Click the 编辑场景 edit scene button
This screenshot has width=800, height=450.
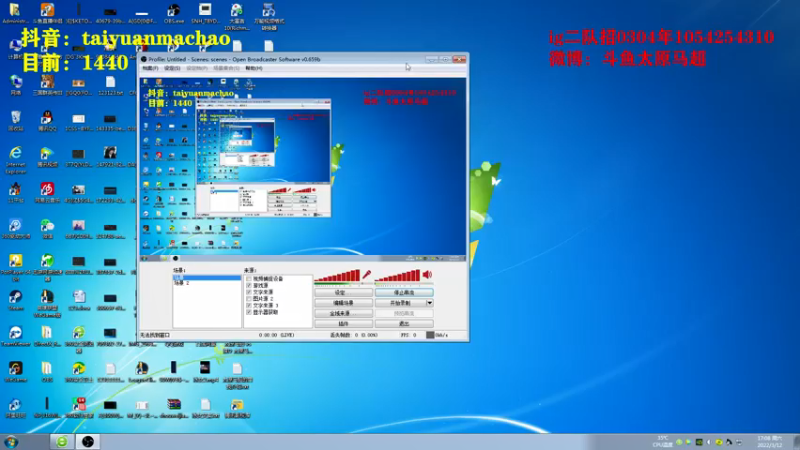point(343,303)
